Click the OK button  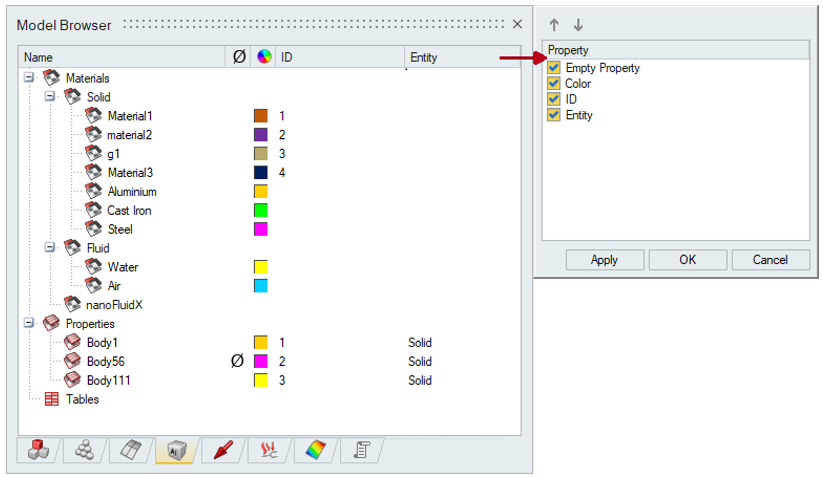[x=688, y=260]
